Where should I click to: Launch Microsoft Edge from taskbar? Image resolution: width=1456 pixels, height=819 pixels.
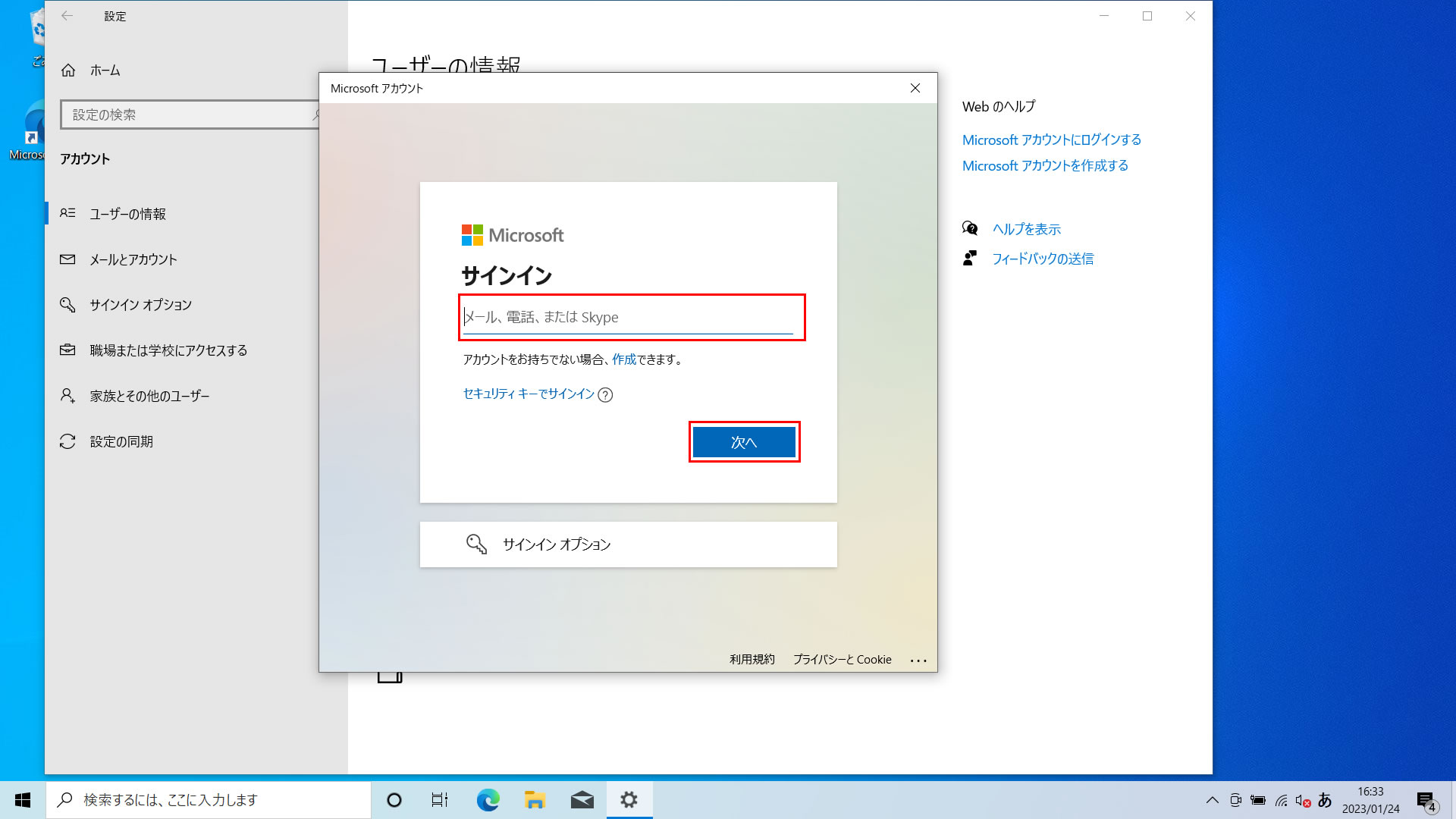488,800
